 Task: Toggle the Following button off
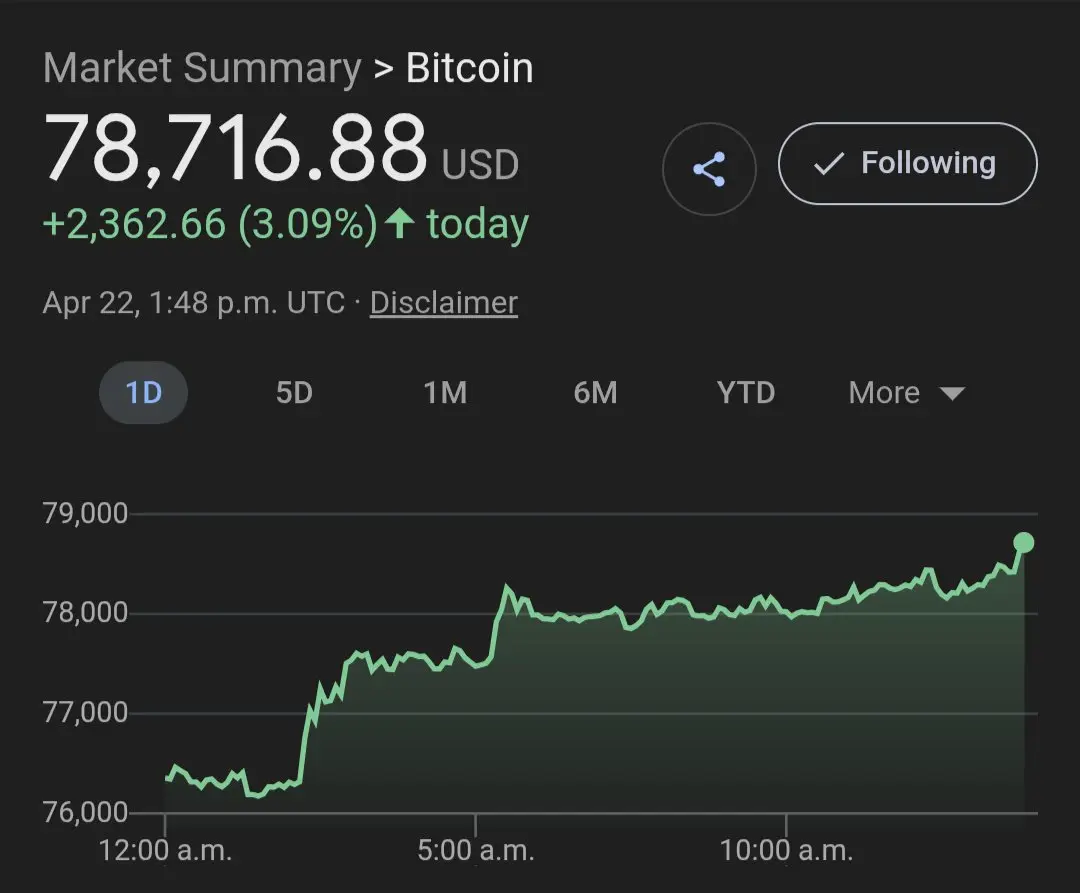coord(907,164)
